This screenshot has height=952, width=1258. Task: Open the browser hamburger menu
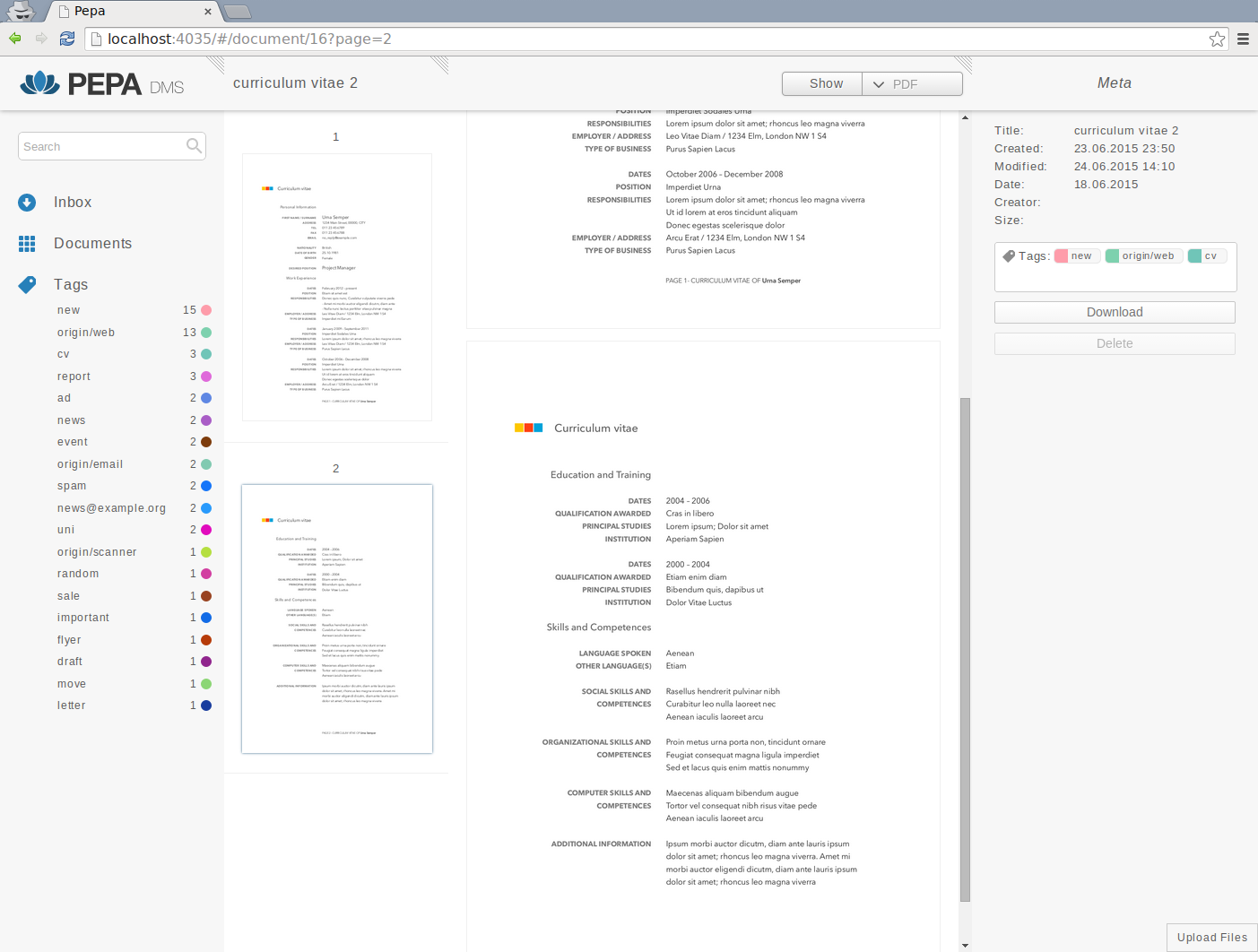[1243, 39]
